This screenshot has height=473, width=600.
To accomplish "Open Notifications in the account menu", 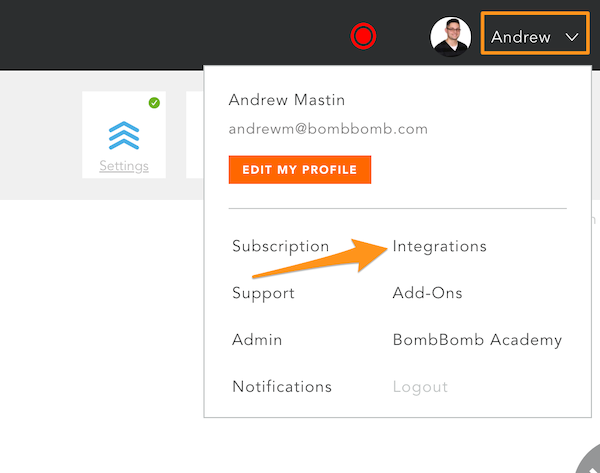I will pyautogui.click(x=282, y=387).
